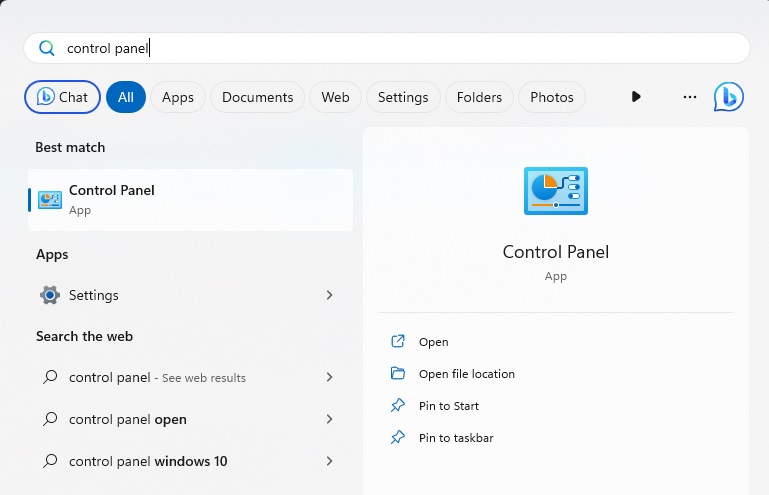The image size is (769, 495).
Task: Click the Control Panel icon in Best match
Action: pos(50,200)
